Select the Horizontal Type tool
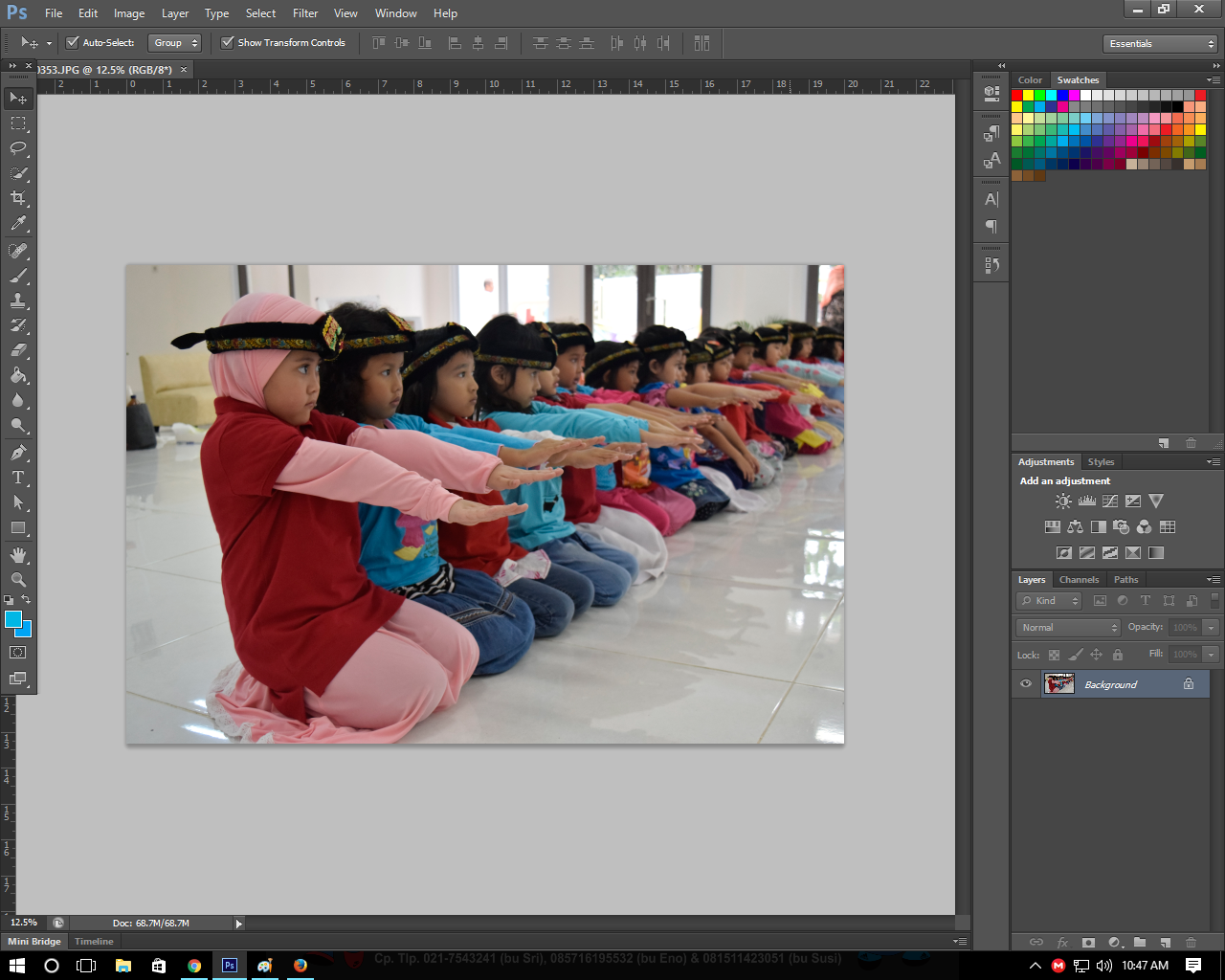The width and height of the screenshot is (1225, 980). (x=17, y=477)
